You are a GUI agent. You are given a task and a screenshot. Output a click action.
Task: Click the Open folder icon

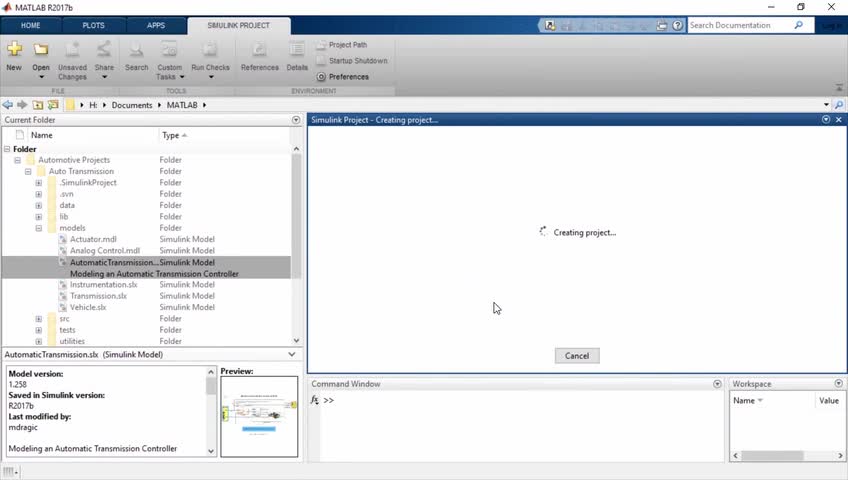[x=41, y=49]
